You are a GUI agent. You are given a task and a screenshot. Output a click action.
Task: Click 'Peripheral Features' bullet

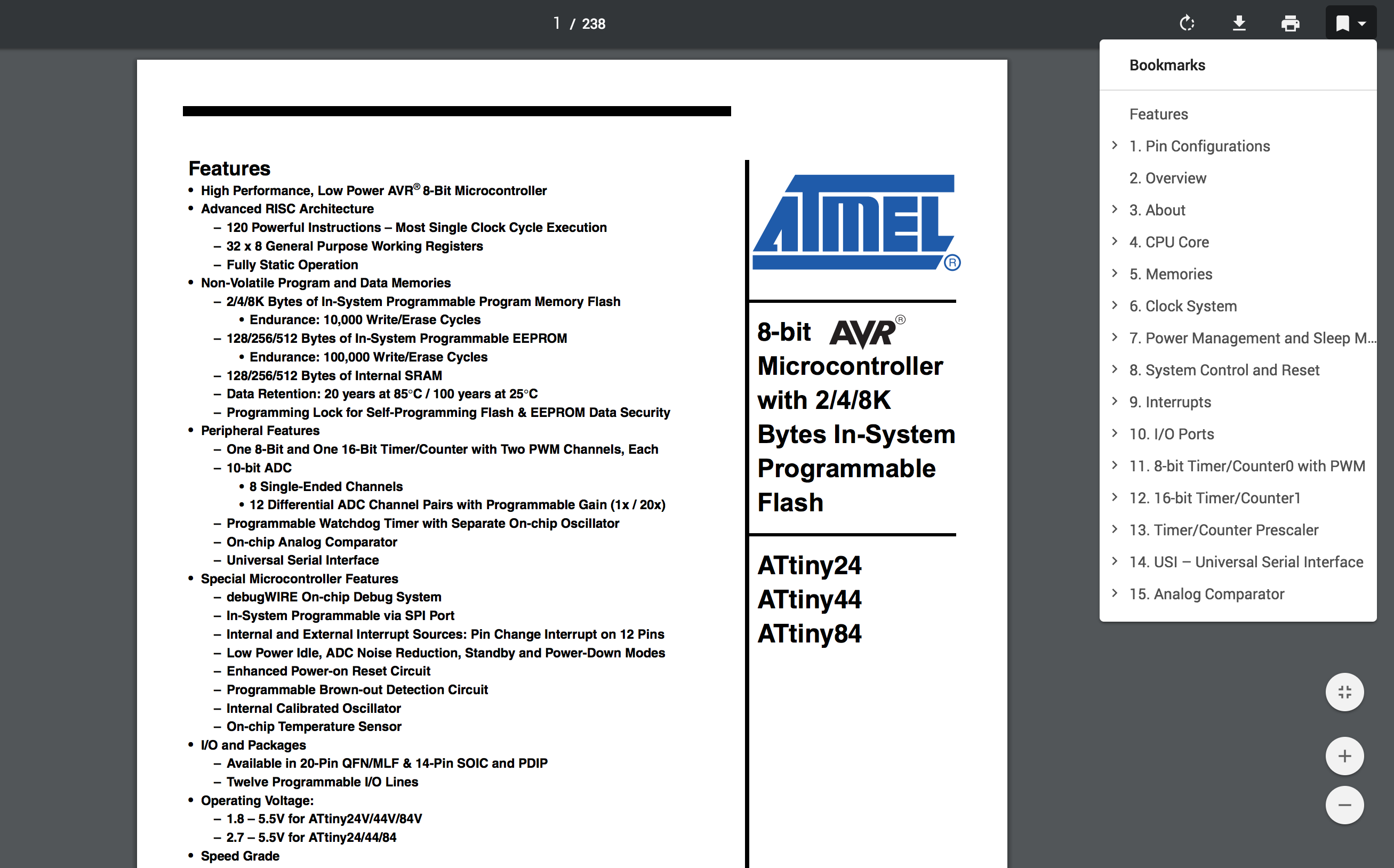point(260,431)
